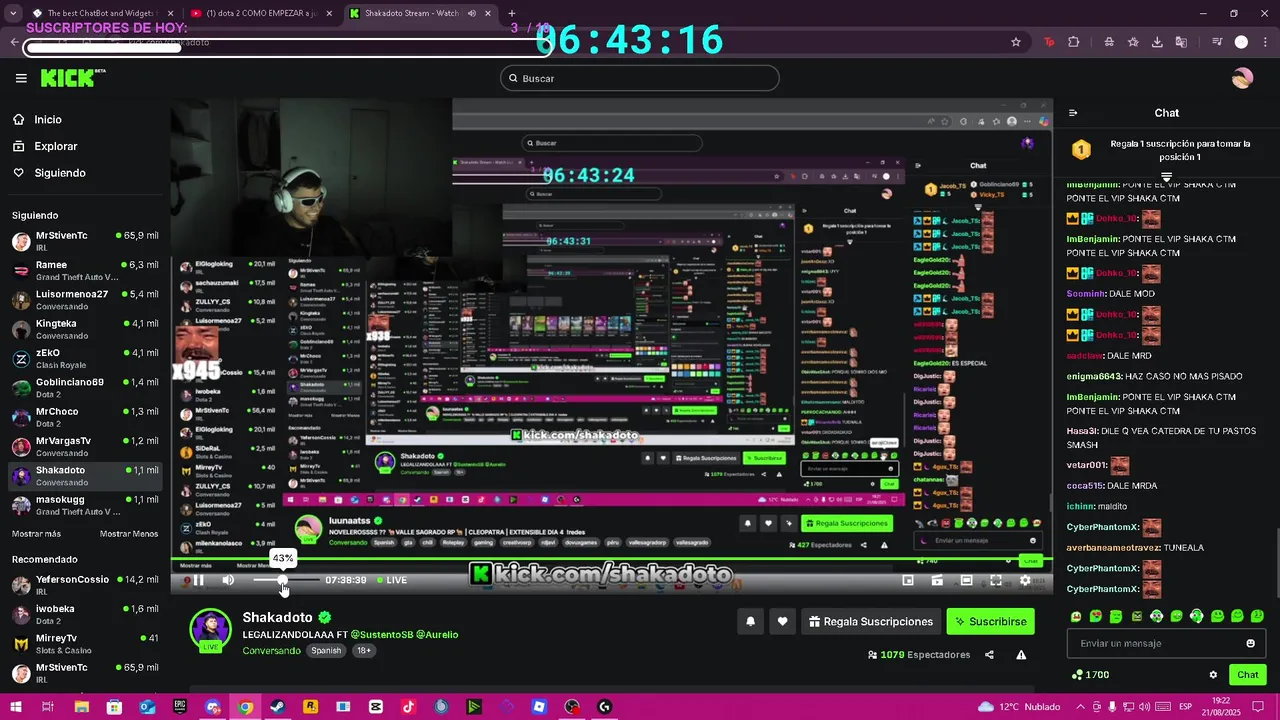Open masokugg channel in sidebar
The image size is (1280, 720).
pyautogui.click(x=85, y=505)
